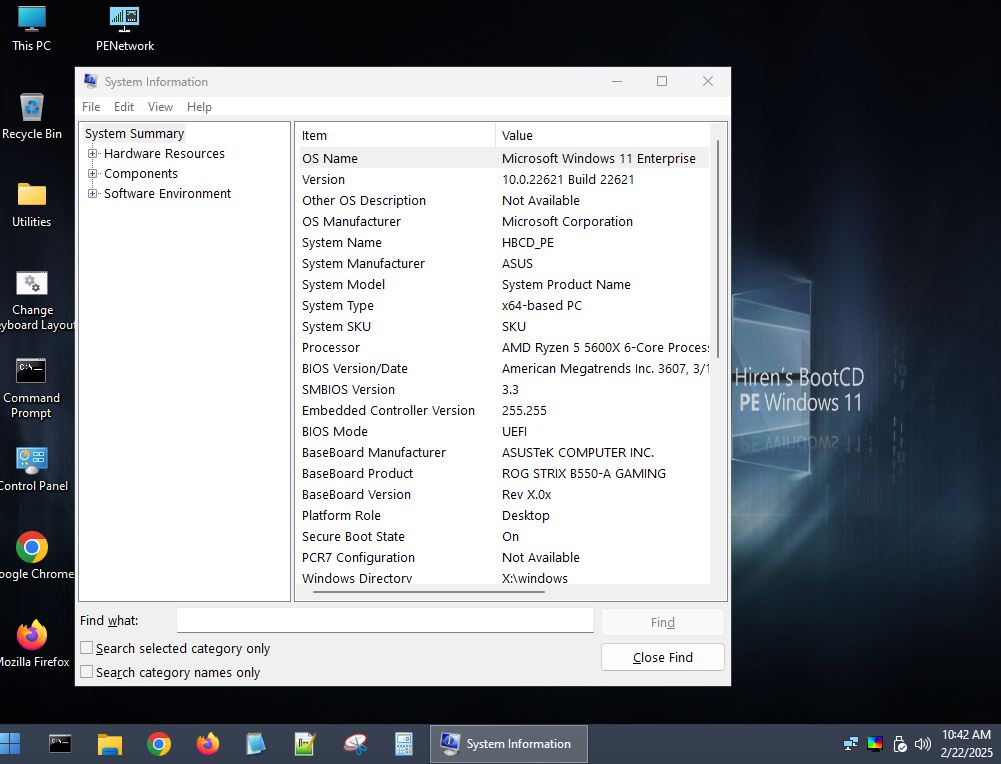The height and width of the screenshot is (764, 1001).
Task: Select the SMBIOS Version row
Action: pos(504,389)
